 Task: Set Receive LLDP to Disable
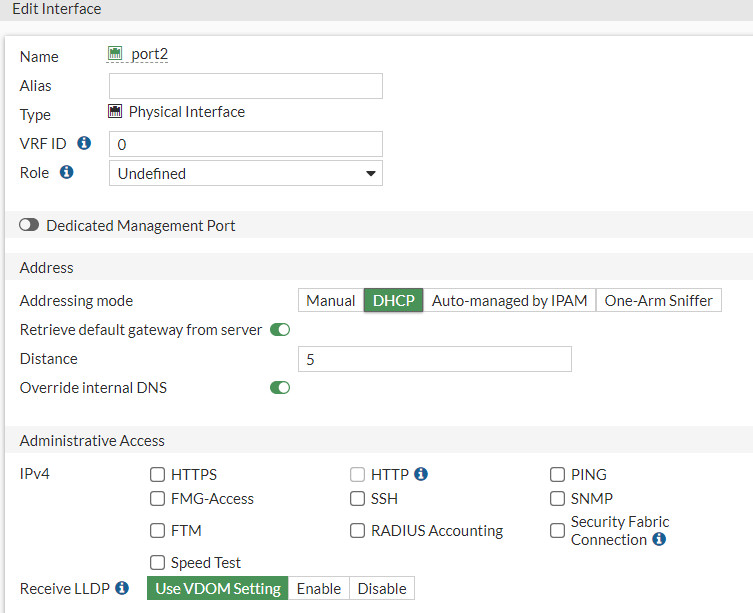point(382,588)
